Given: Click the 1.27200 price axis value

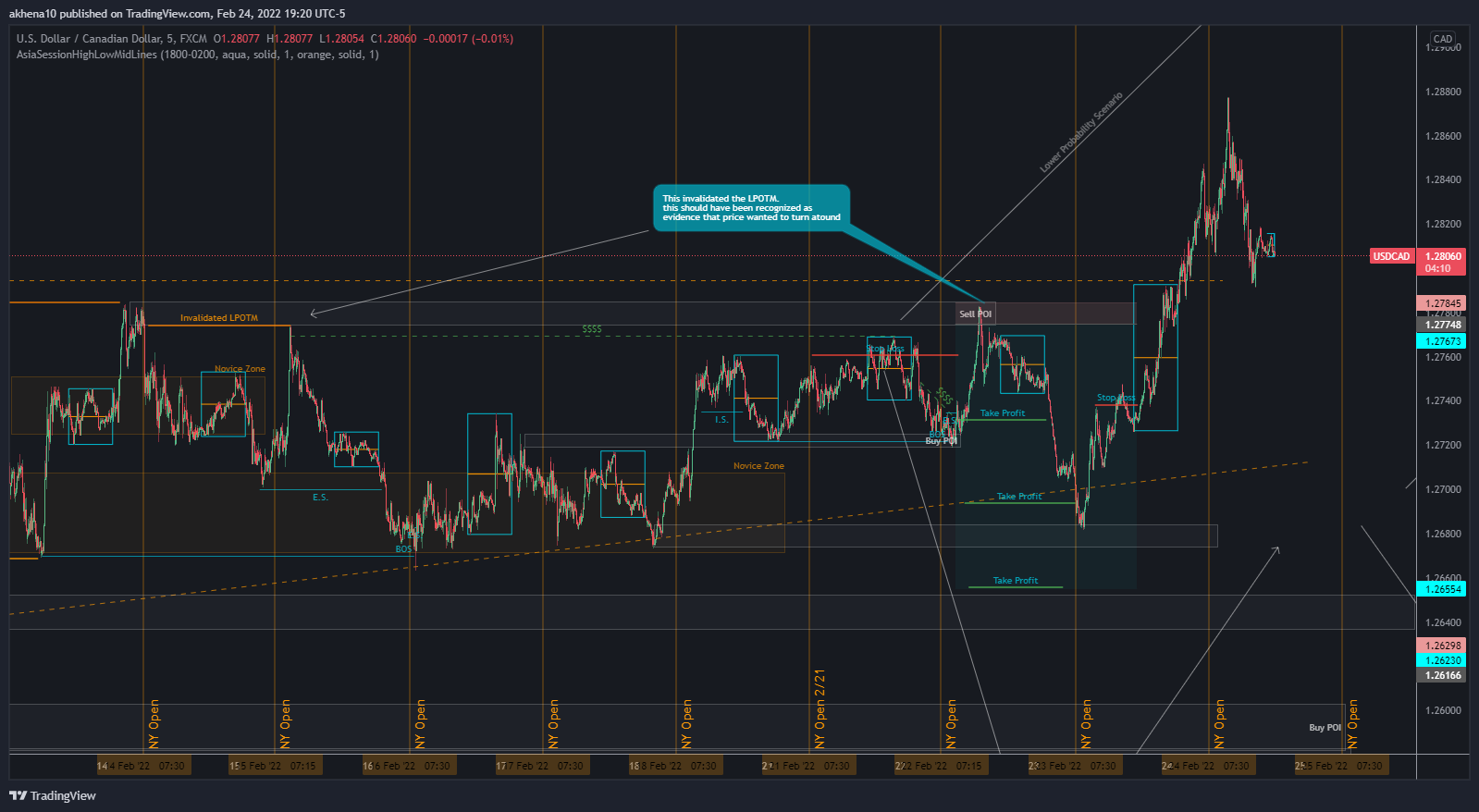Looking at the screenshot, I should tap(1443, 445).
